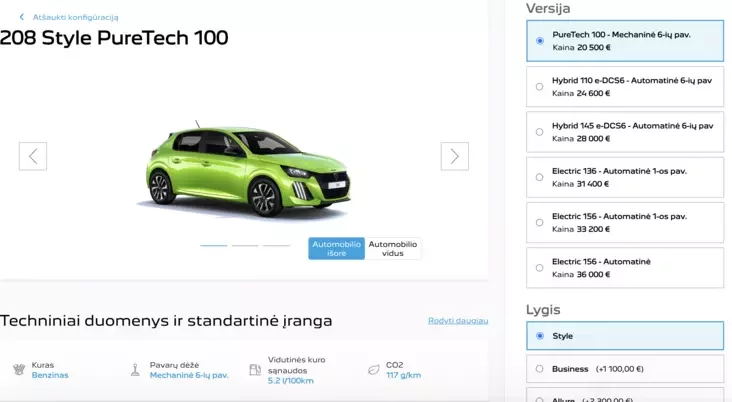
Task: Click the next image right arrow
Action: [454, 156]
